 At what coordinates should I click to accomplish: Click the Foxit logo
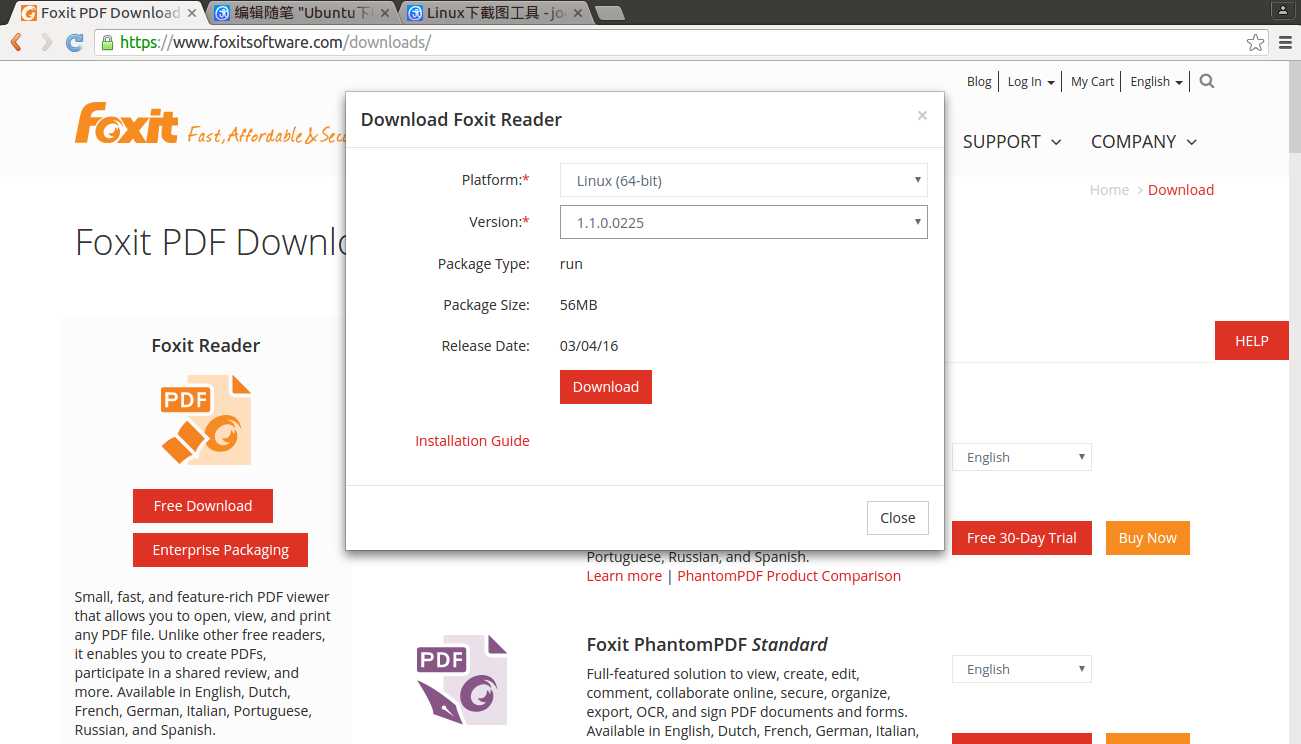126,123
